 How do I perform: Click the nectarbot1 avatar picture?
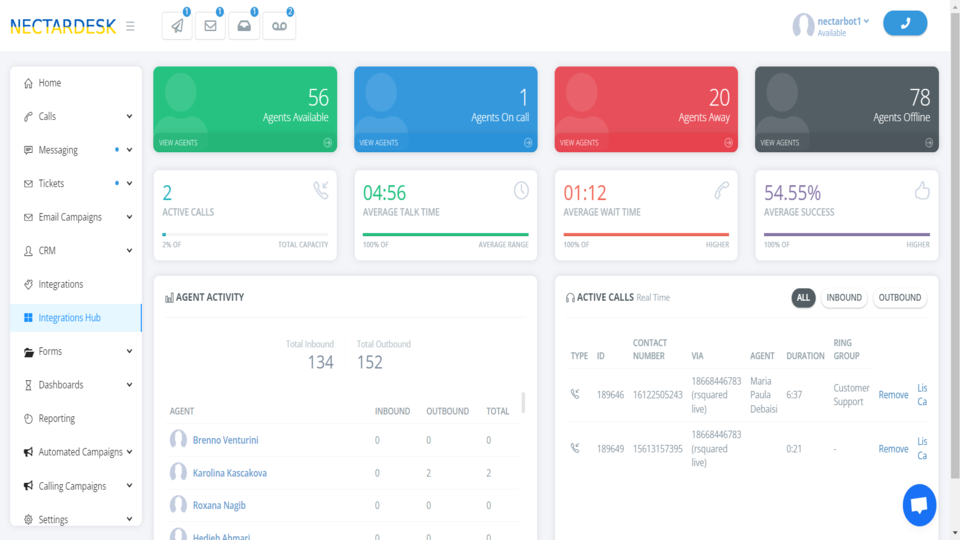click(x=803, y=26)
